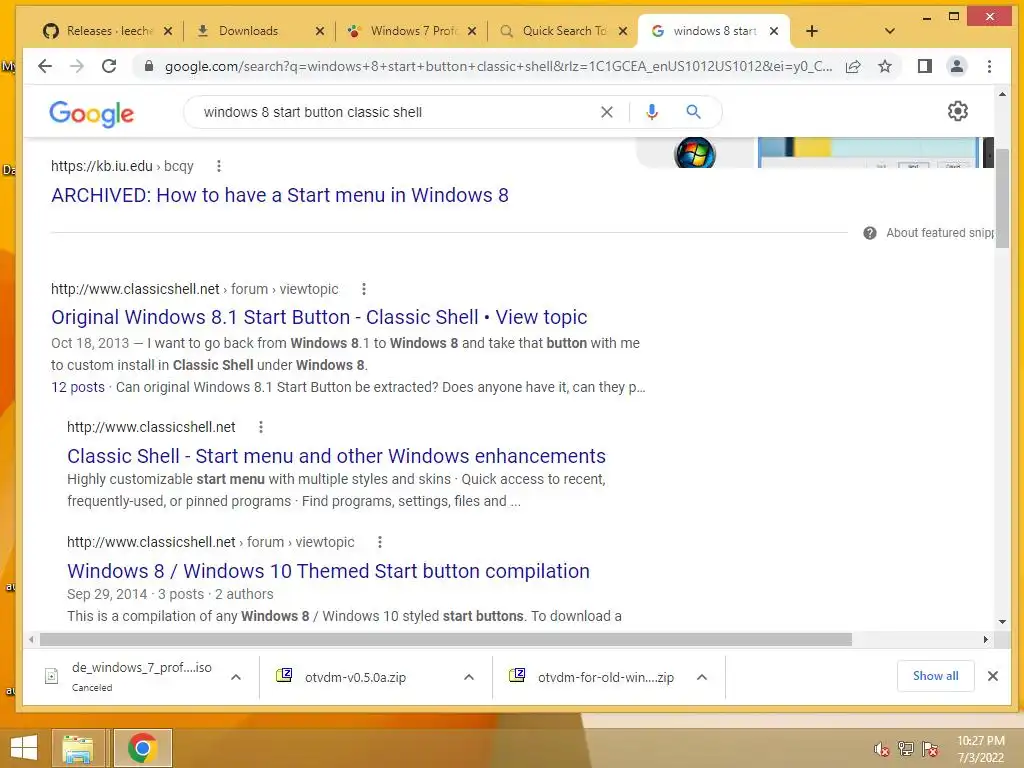Click the Windows logo thumbnail image
The height and width of the screenshot is (768, 1024).
pos(695,153)
